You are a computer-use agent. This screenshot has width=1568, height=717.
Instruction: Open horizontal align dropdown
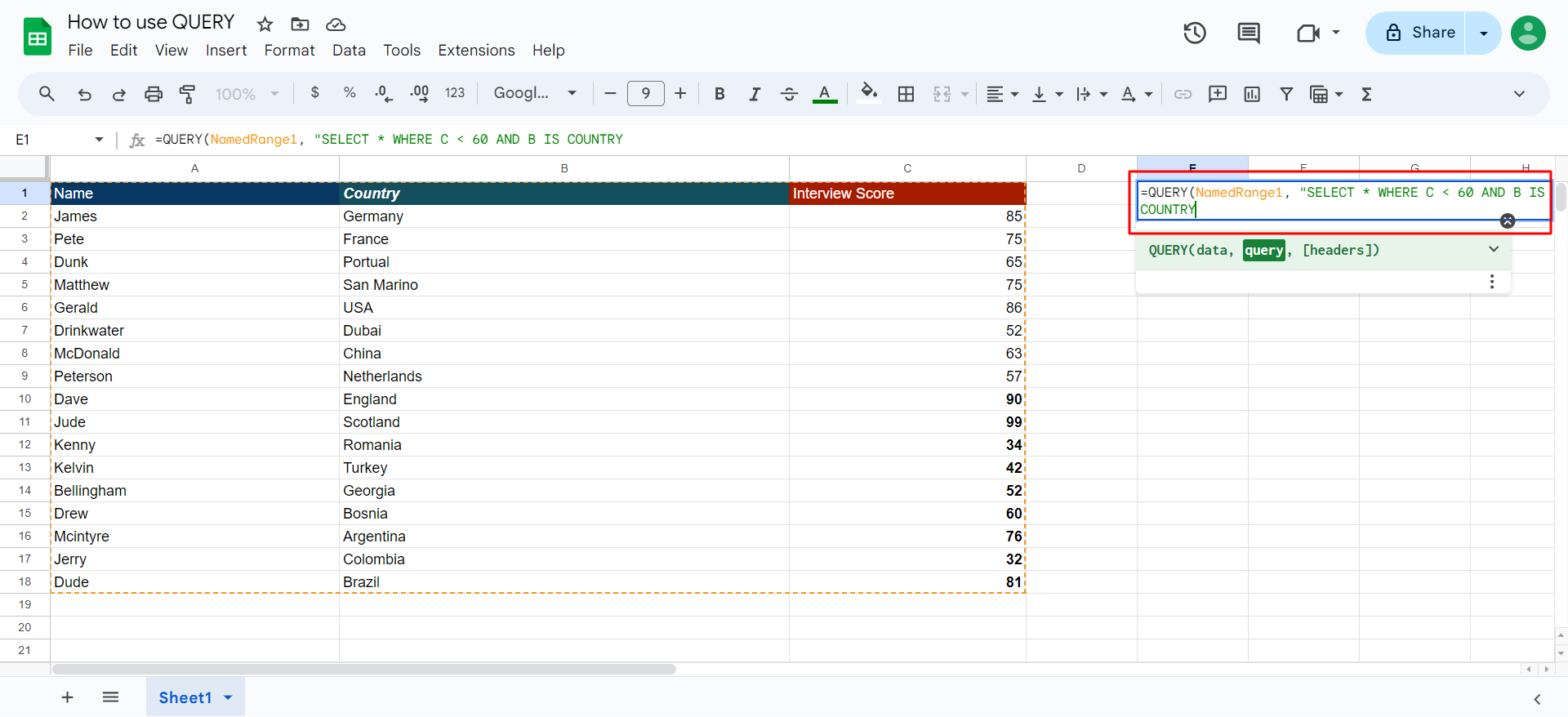(x=1002, y=94)
